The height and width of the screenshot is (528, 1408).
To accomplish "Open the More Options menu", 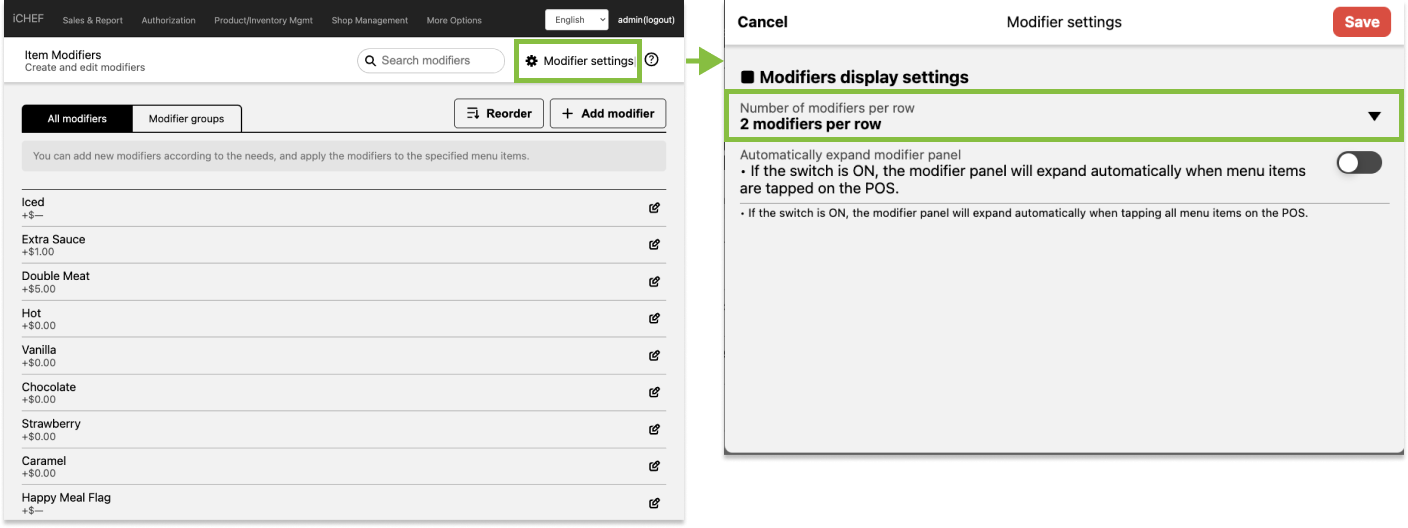I will click(x=453, y=20).
